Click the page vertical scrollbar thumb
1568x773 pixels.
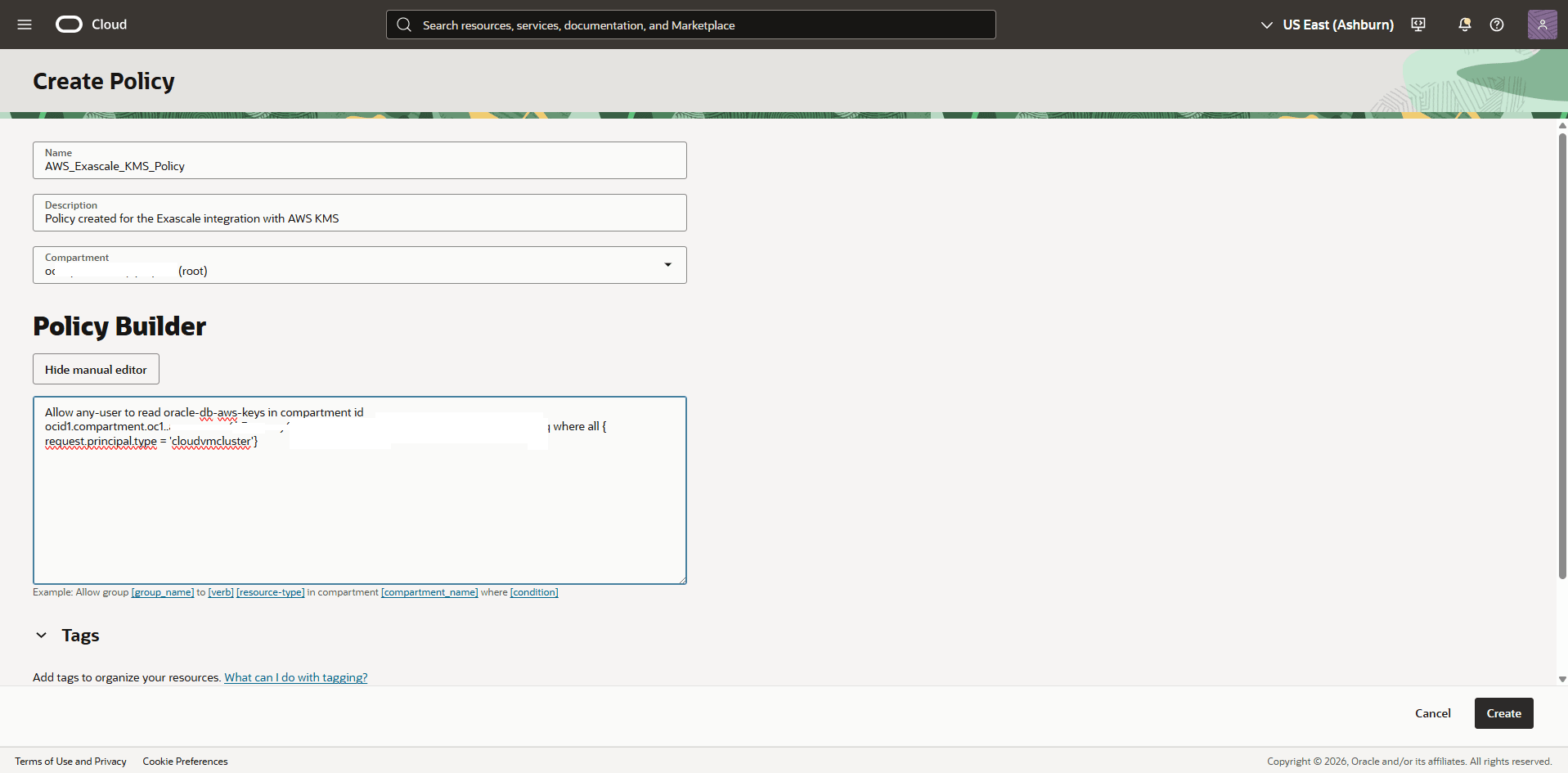(1562, 356)
